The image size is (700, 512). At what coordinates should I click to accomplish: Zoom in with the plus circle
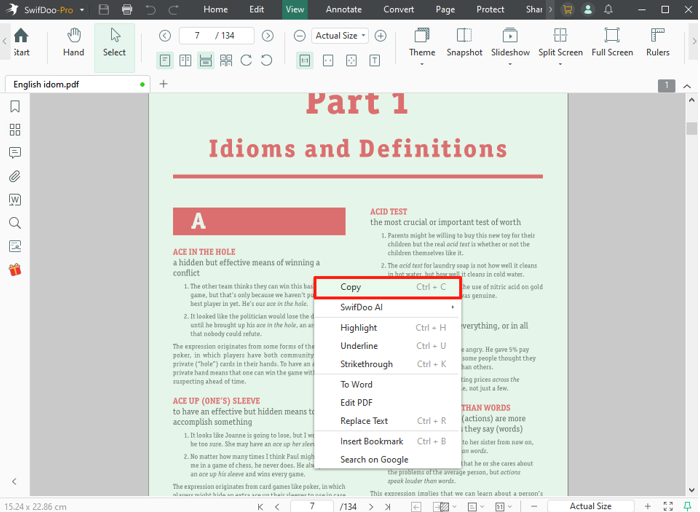tap(380, 36)
